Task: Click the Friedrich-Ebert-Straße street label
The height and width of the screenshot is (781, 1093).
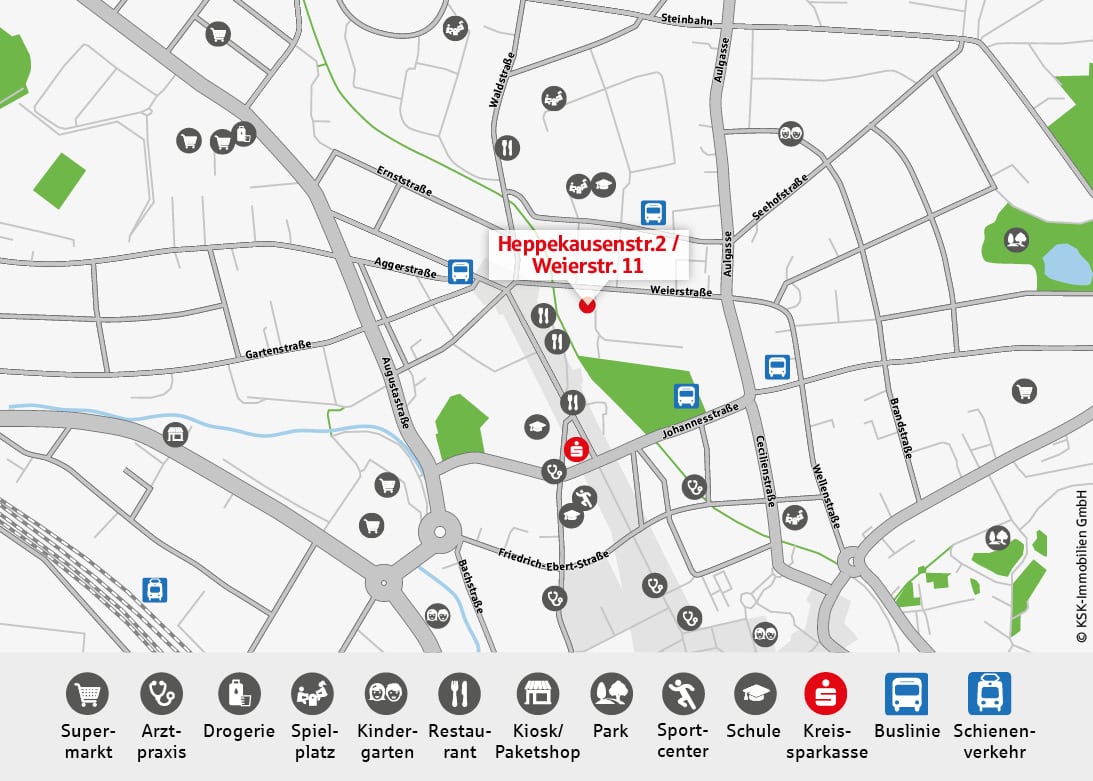Action: coord(553,560)
